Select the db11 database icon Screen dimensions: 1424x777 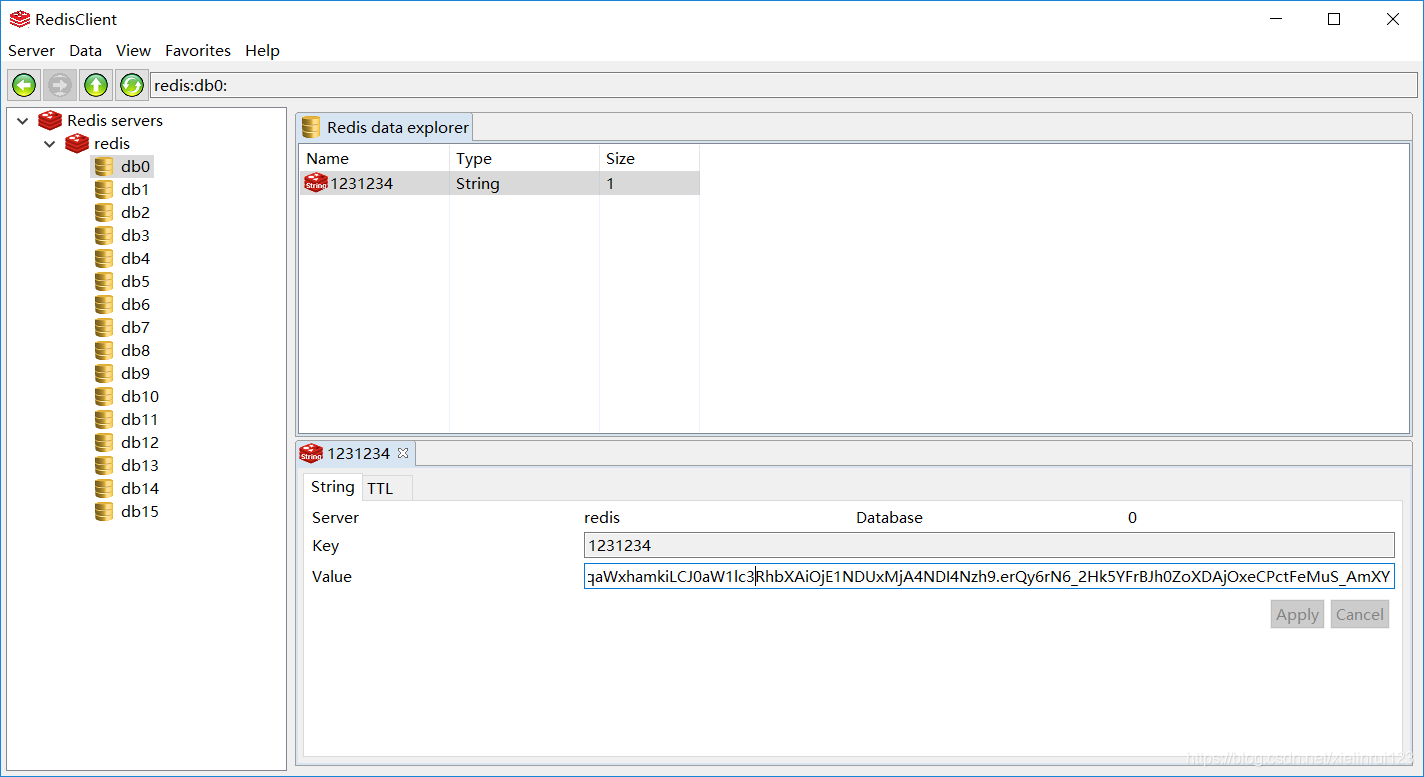point(104,419)
